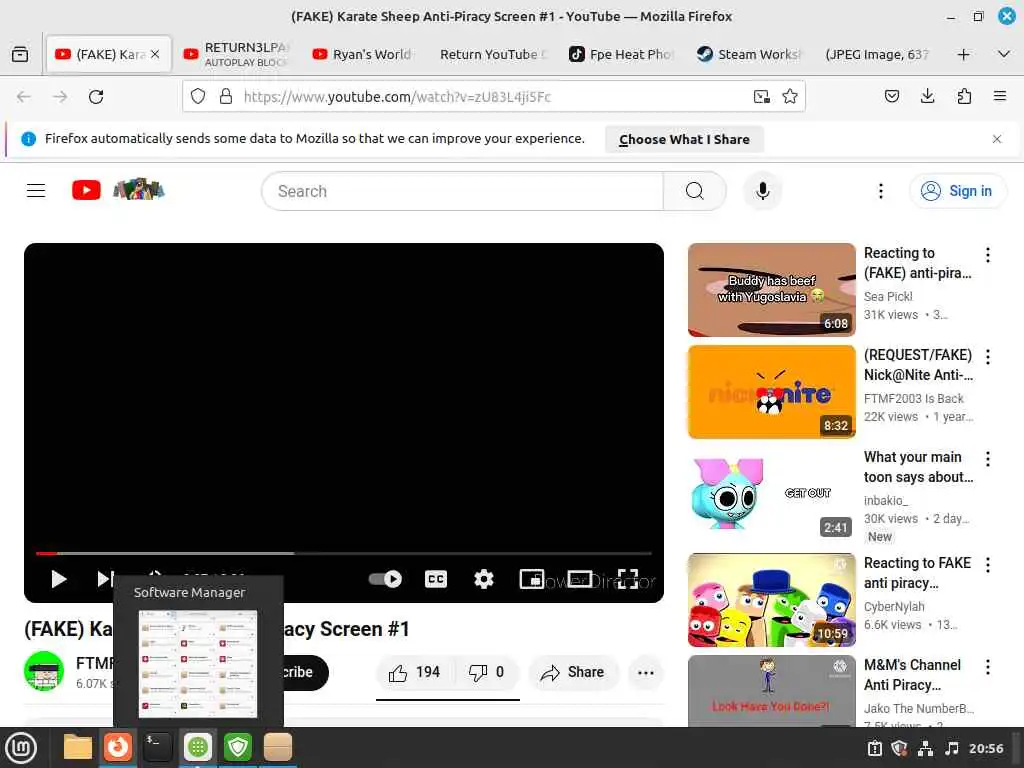
Task: Go to the YouTube home logo
Action: tap(118, 190)
